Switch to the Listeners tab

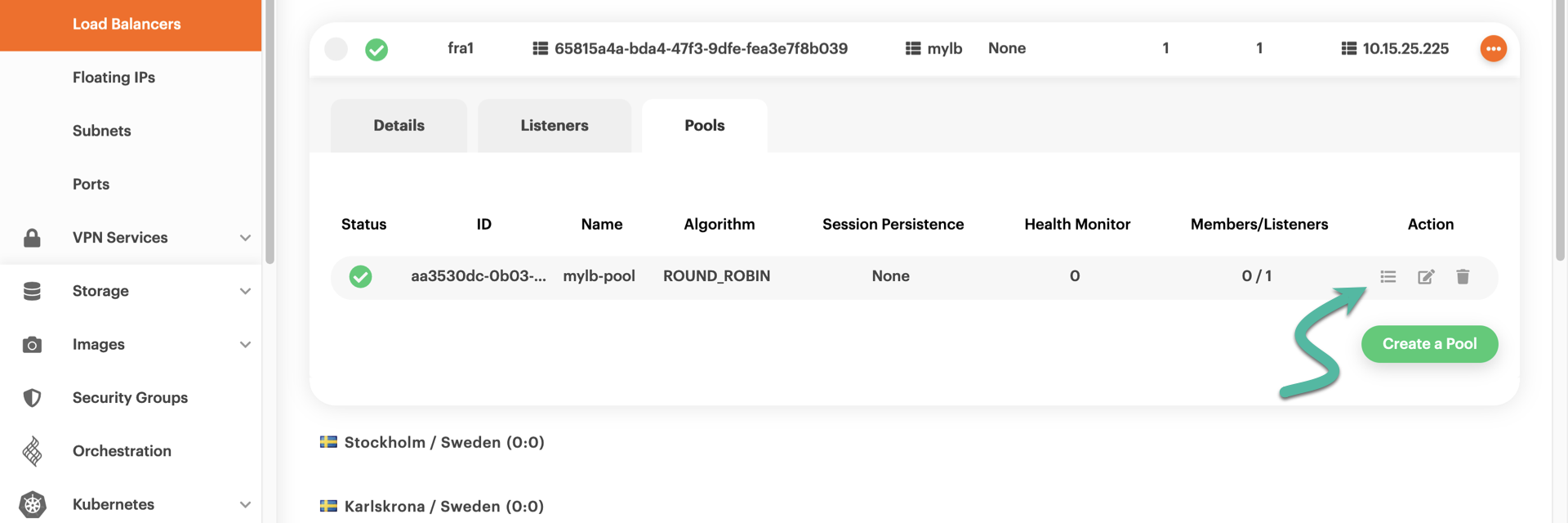(x=555, y=126)
